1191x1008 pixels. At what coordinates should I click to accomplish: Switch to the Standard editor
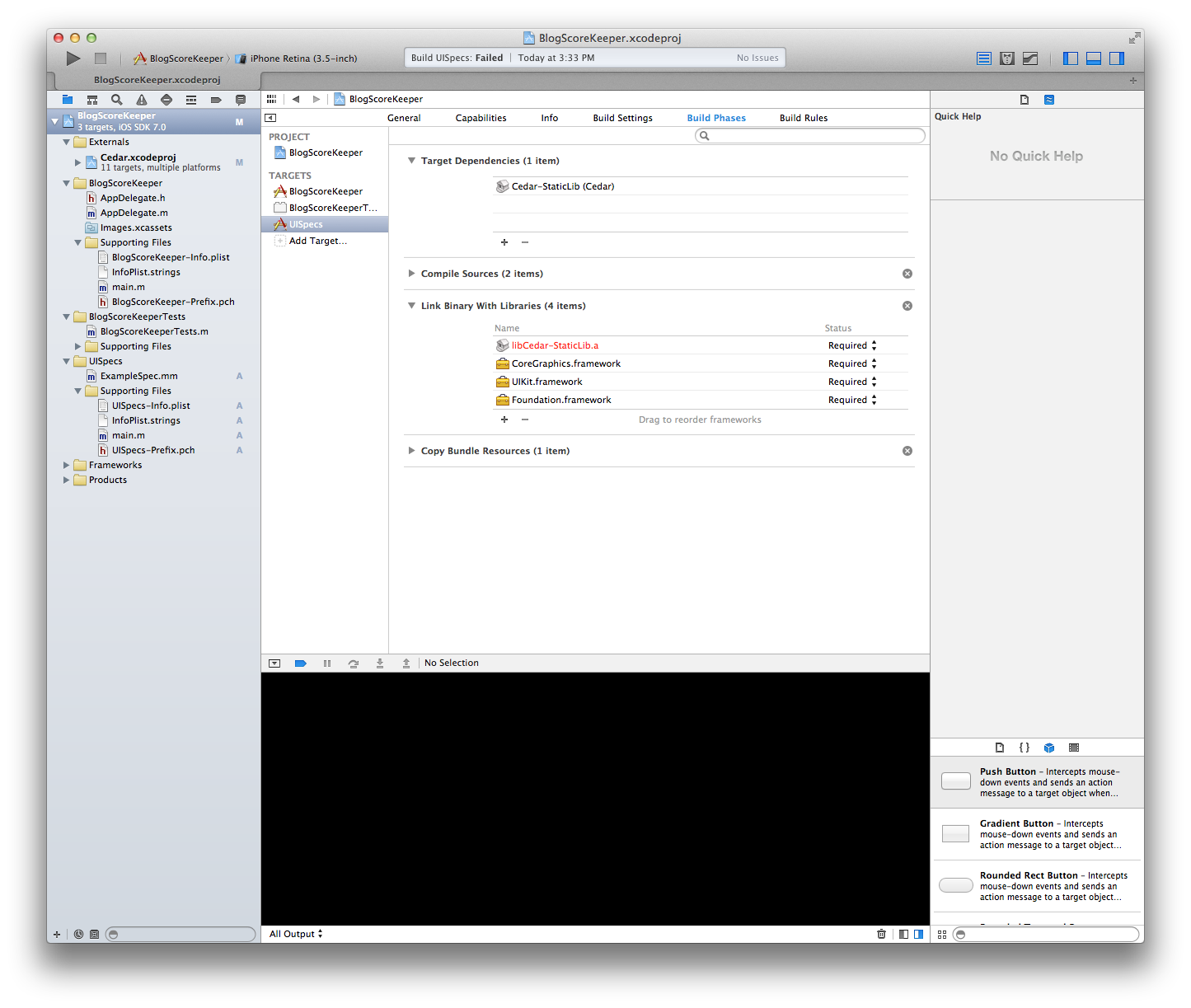point(984,59)
